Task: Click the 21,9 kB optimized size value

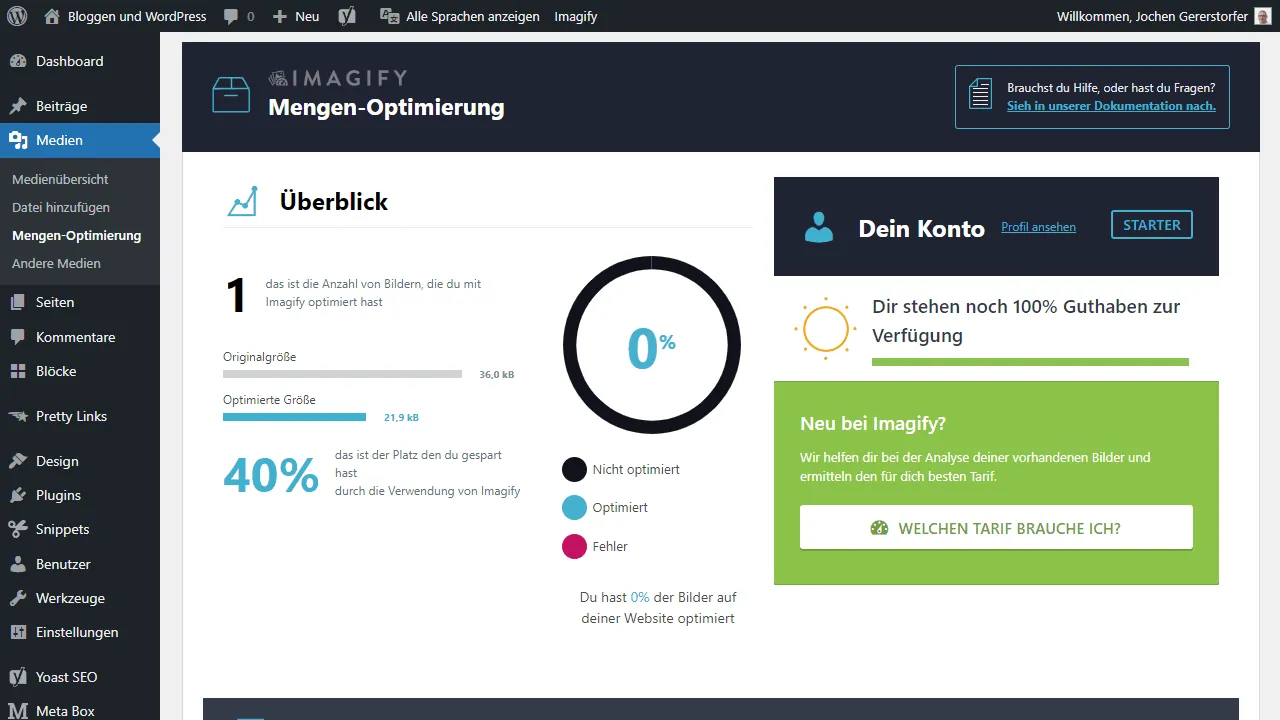Action: coord(401,418)
